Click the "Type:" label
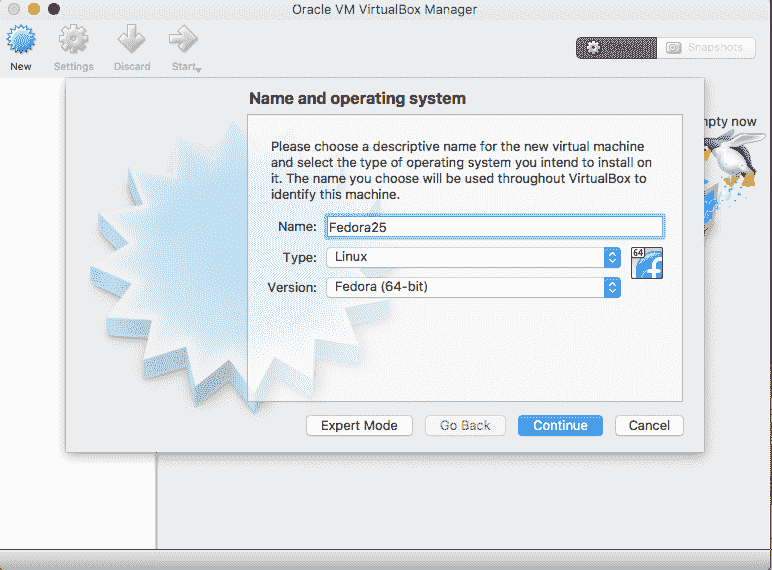 pos(300,257)
